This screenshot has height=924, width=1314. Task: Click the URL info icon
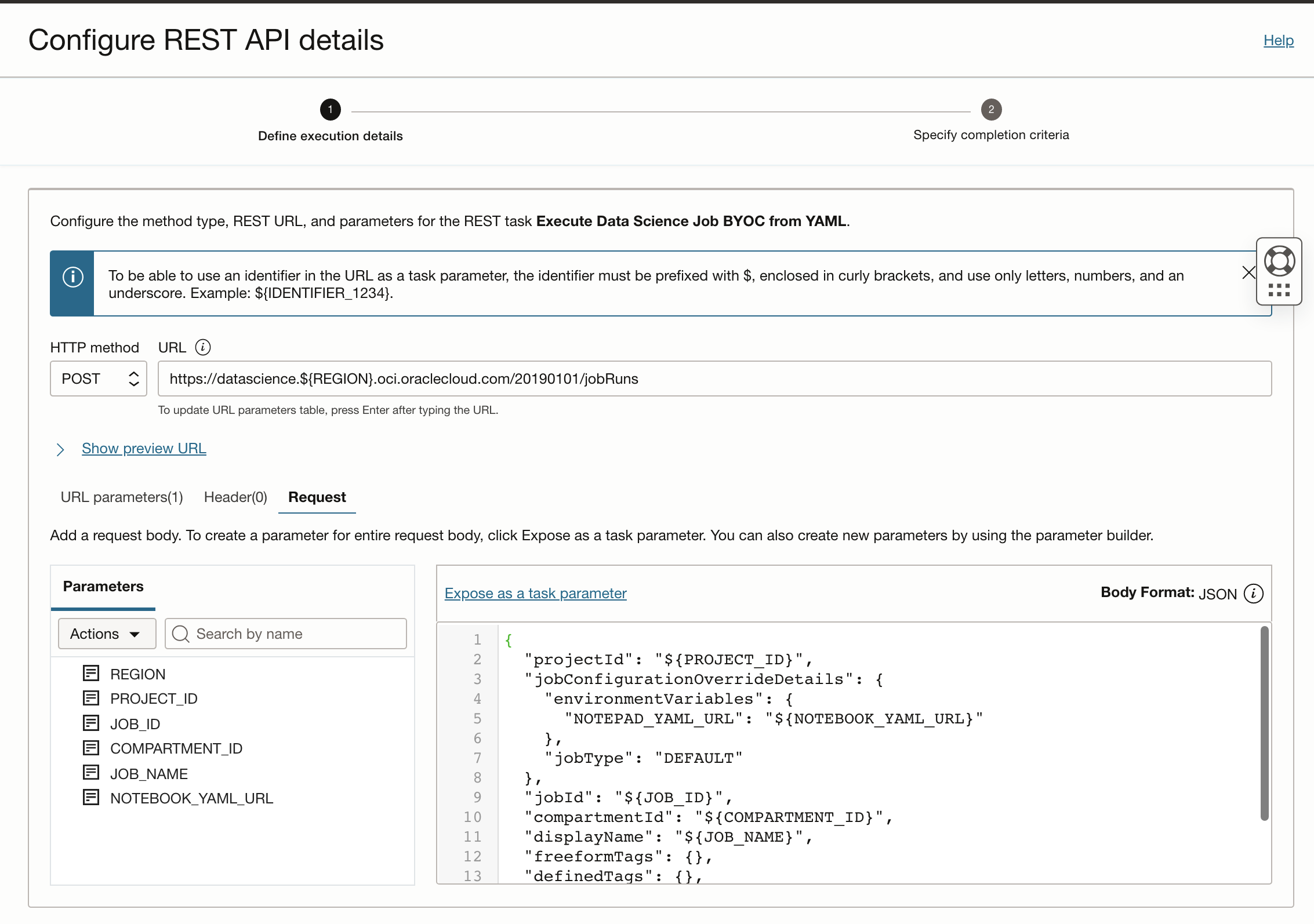click(x=203, y=347)
